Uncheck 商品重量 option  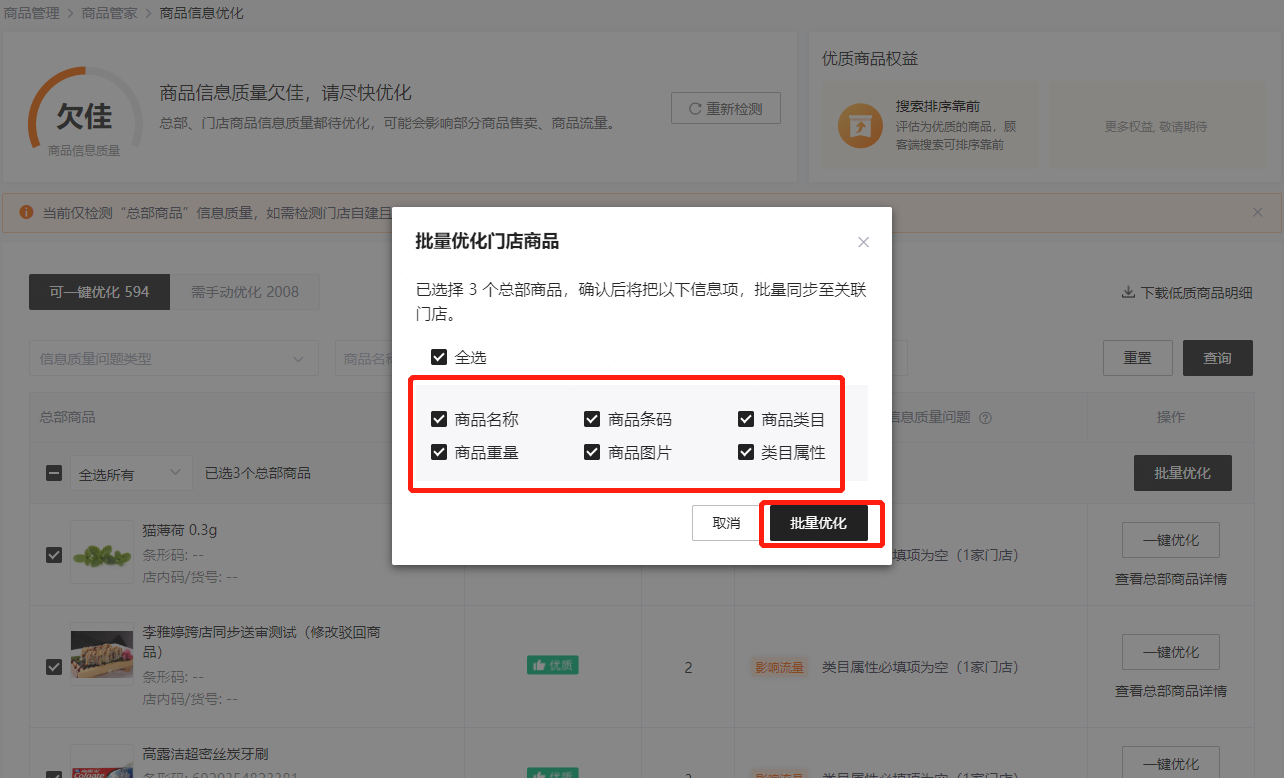(x=438, y=452)
